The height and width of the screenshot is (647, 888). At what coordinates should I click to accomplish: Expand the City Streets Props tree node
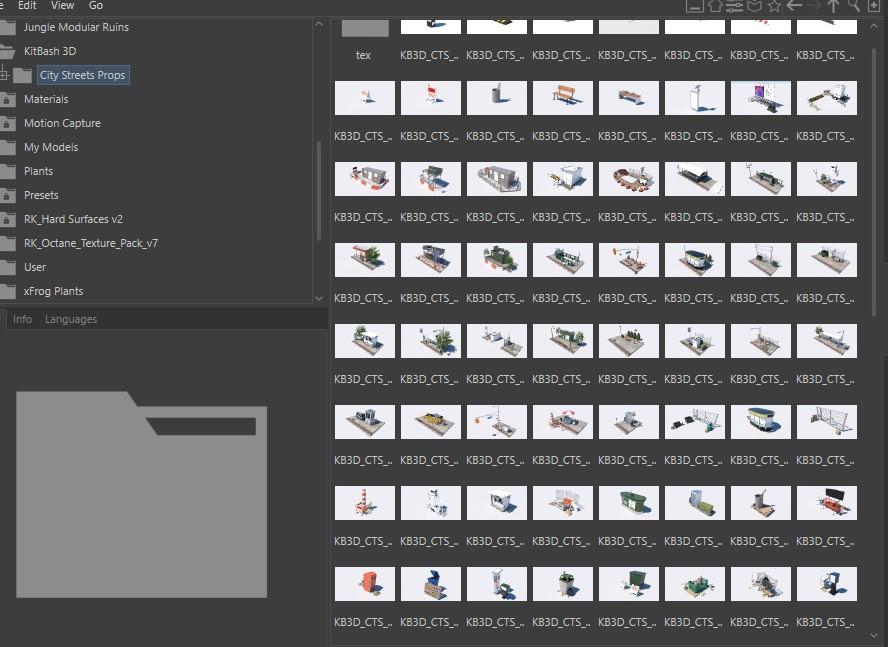pyautogui.click(x=4, y=75)
